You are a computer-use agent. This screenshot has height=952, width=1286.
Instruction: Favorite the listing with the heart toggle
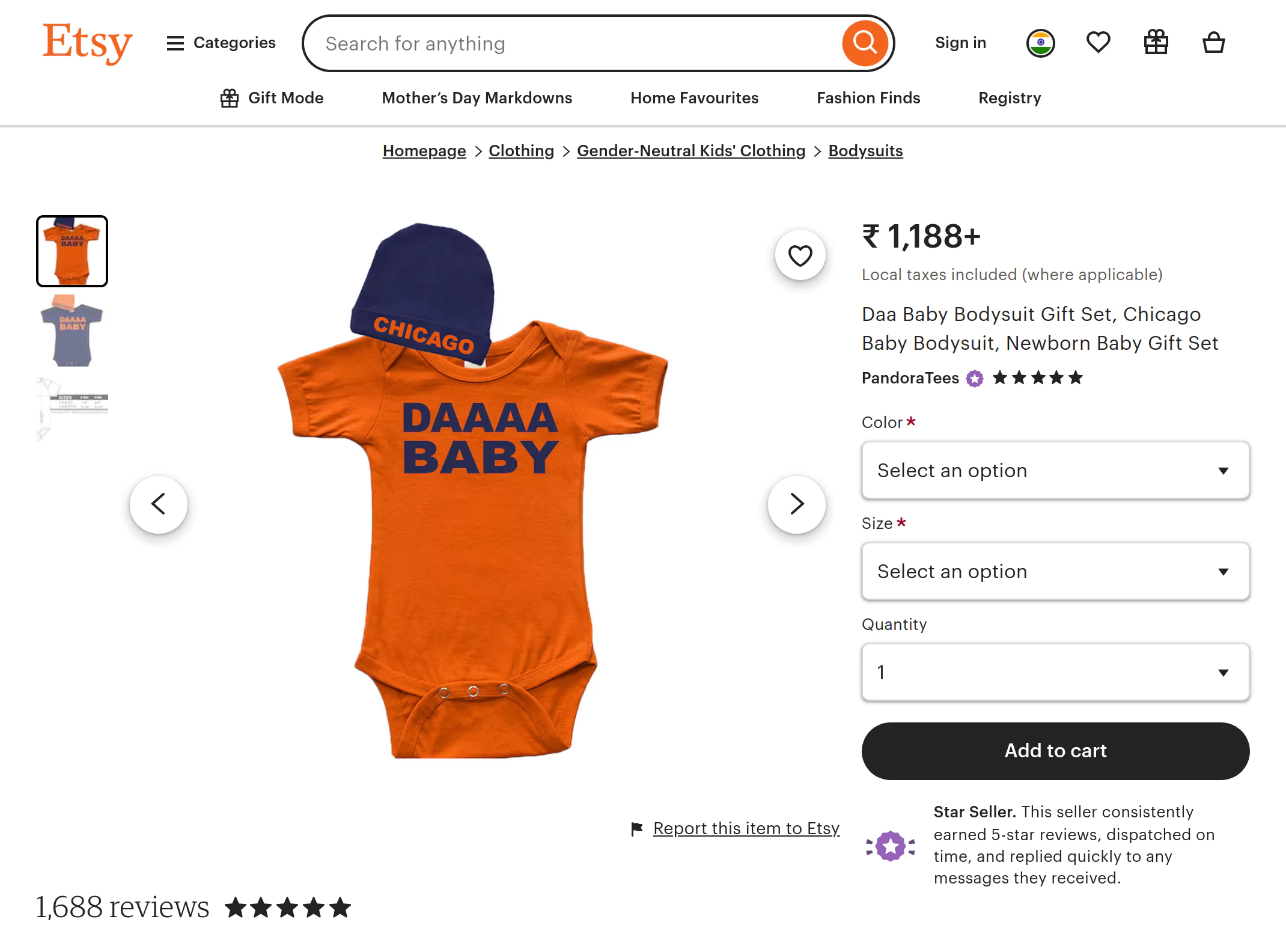[800, 255]
